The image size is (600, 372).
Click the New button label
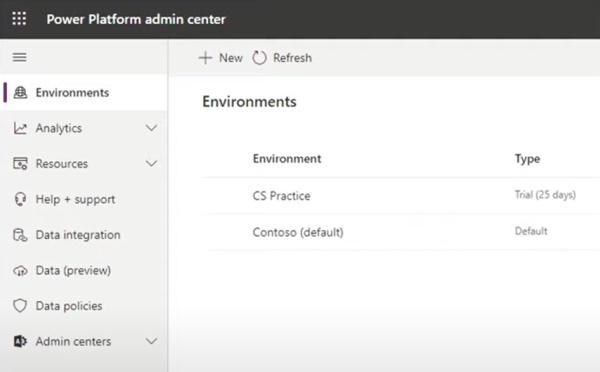231,58
